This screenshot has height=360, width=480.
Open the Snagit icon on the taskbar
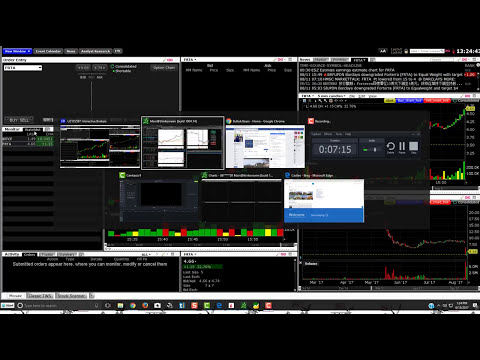click(194, 305)
